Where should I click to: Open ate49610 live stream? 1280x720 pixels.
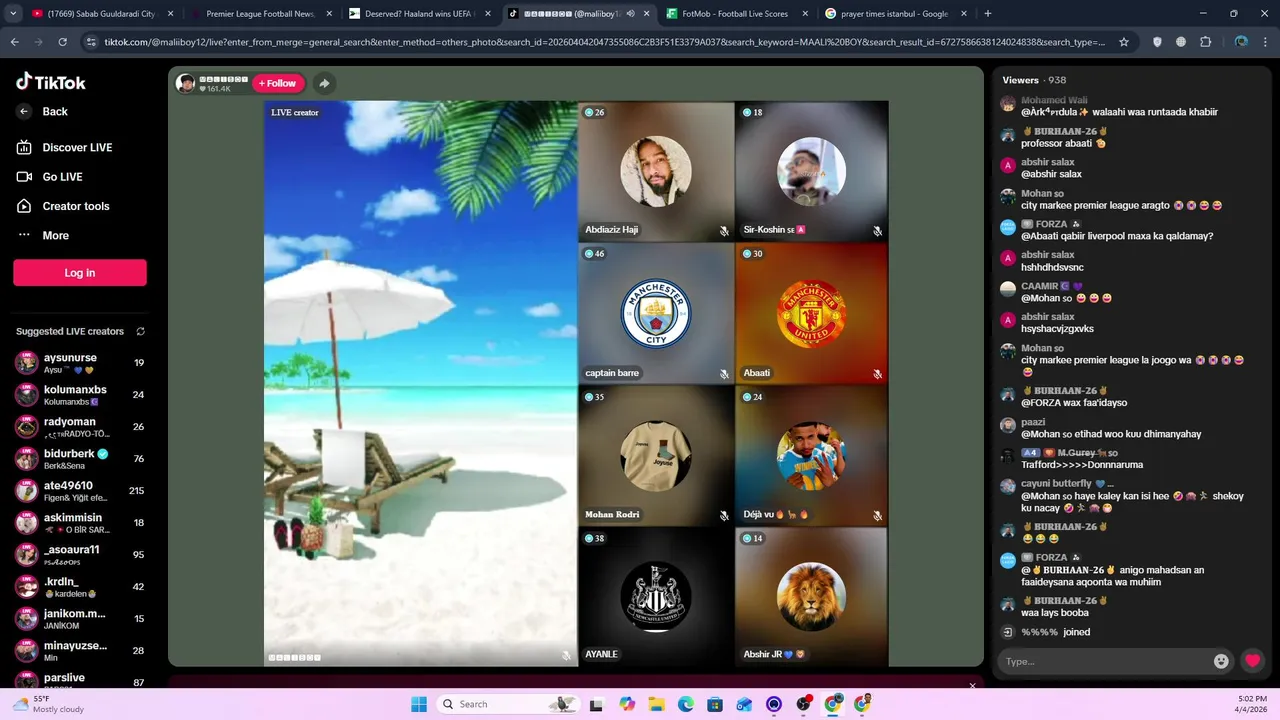[x=80, y=491]
